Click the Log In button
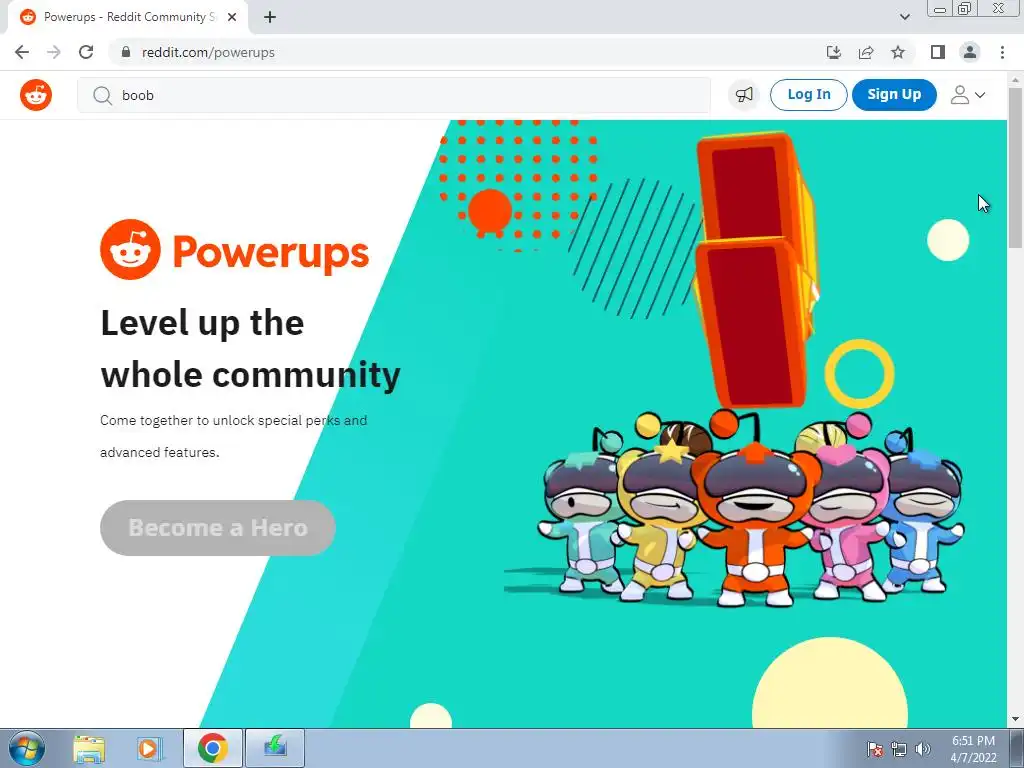The width and height of the screenshot is (1024, 768). tap(808, 95)
